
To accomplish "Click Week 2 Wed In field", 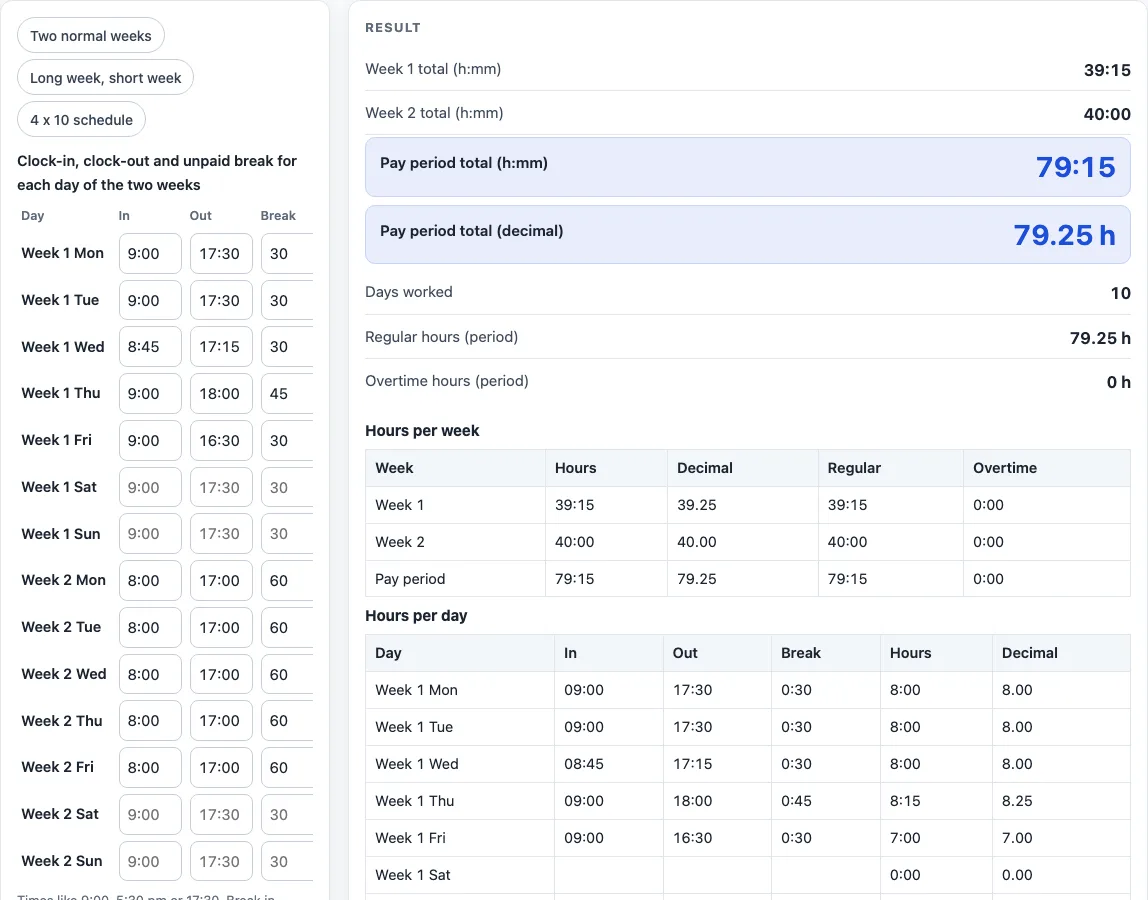I will pos(150,674).
